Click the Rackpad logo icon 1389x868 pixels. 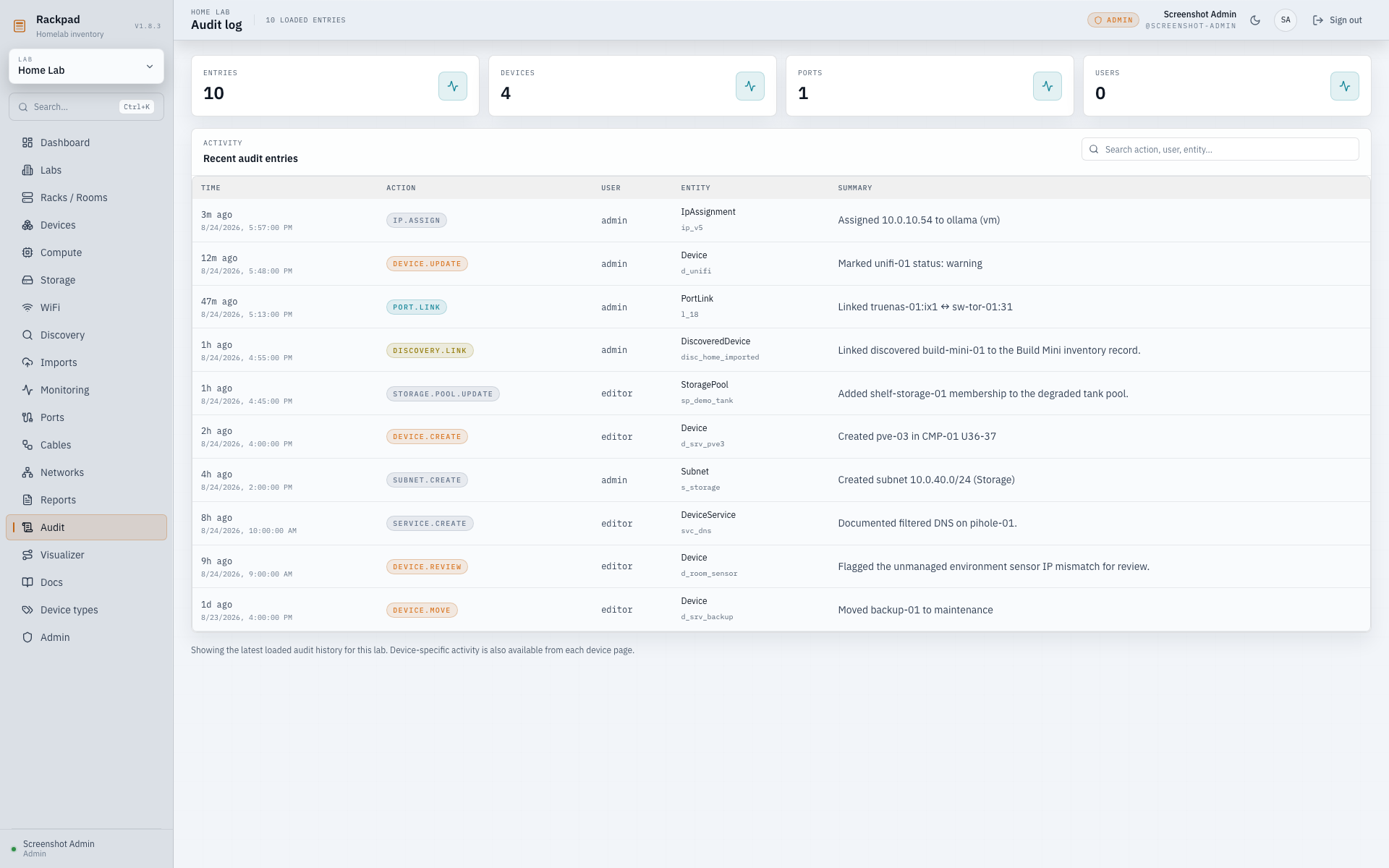[20, 26]
